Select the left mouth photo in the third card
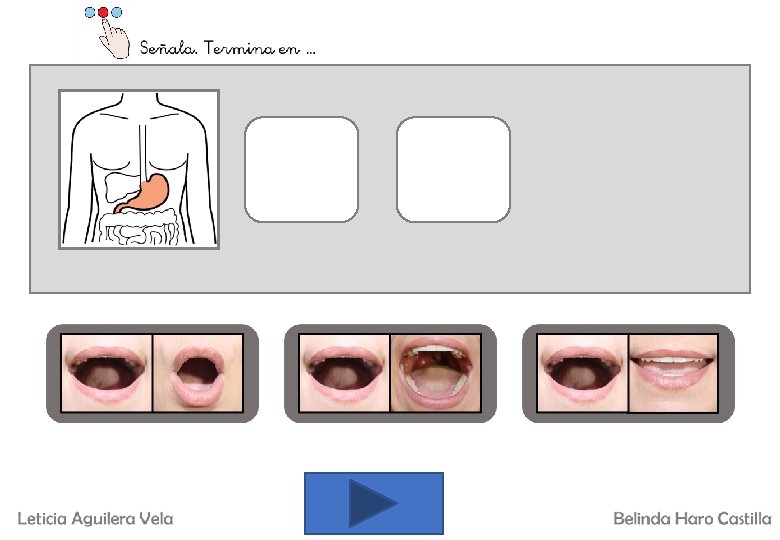 [583, 373]
